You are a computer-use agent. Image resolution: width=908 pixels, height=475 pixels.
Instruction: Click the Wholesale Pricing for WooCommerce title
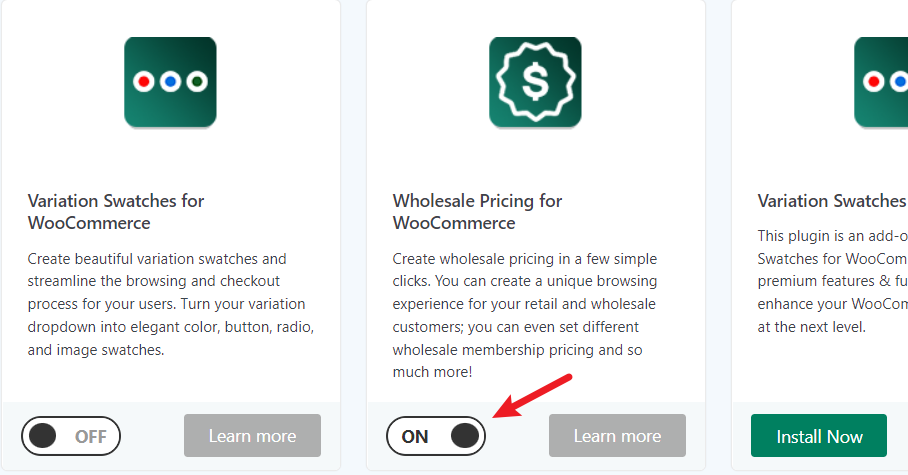(x=477, y=212)
